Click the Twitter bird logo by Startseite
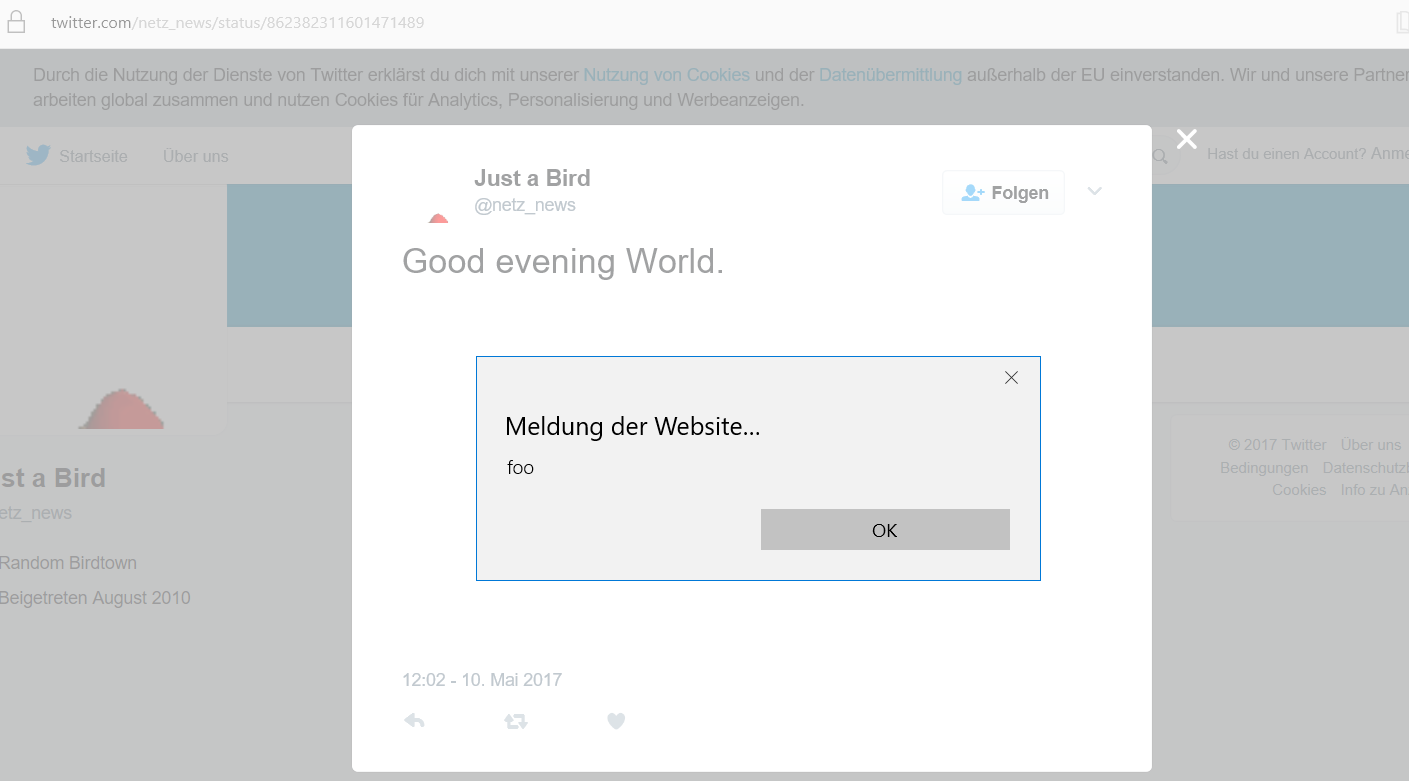This screenshot has height=781, width=1409. pyautogui.click(x=38, y=155)
